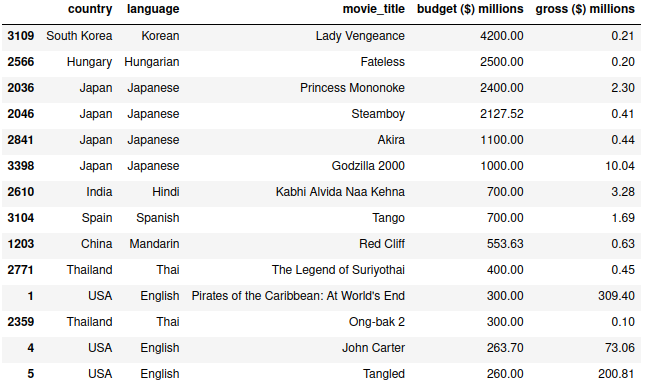Screen dimensions: 646x387
Task: Click Pirates of the Caribbean title cell
Action: tap(298, 296)
